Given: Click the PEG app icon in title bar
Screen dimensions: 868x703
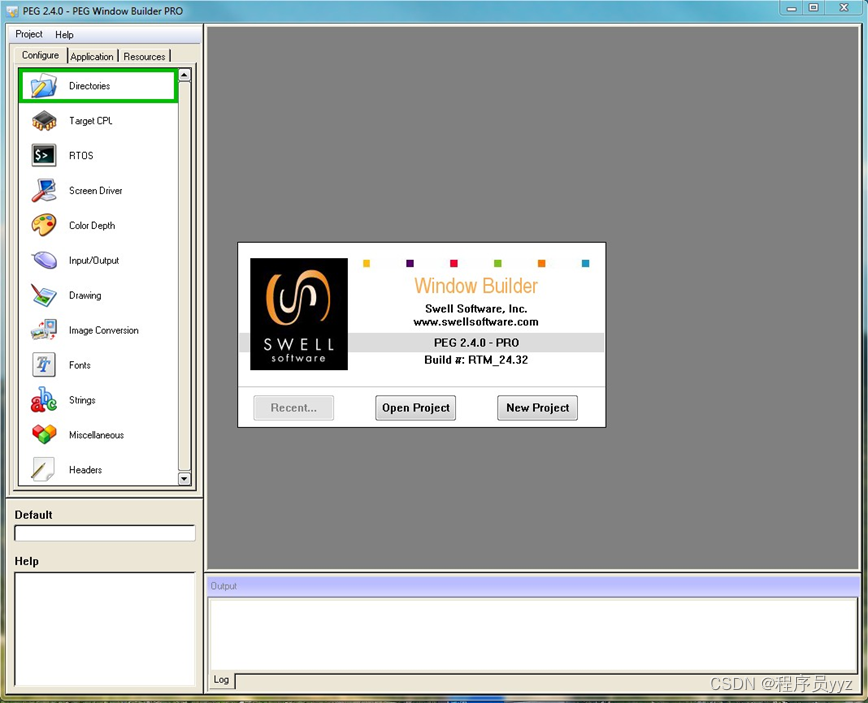Looking at the screenshot, I should click(x=12, y=11).
